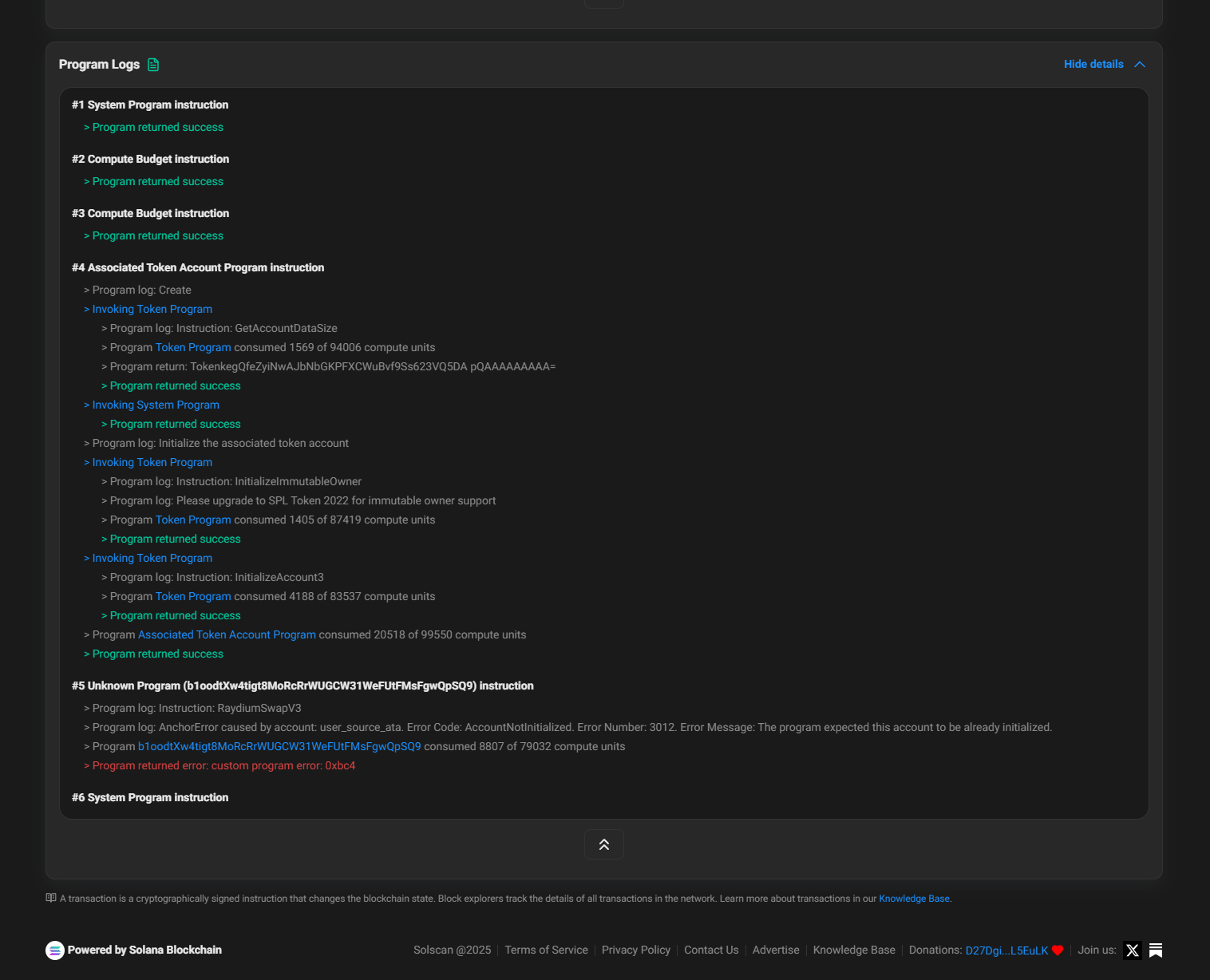The image size is (1210, 980).
Task: Click the Program return TokenkegQfeZyiNwAJbNbGKPFXCWuBvf9Ss623VQ5DA line
Action: pos(328,366)
